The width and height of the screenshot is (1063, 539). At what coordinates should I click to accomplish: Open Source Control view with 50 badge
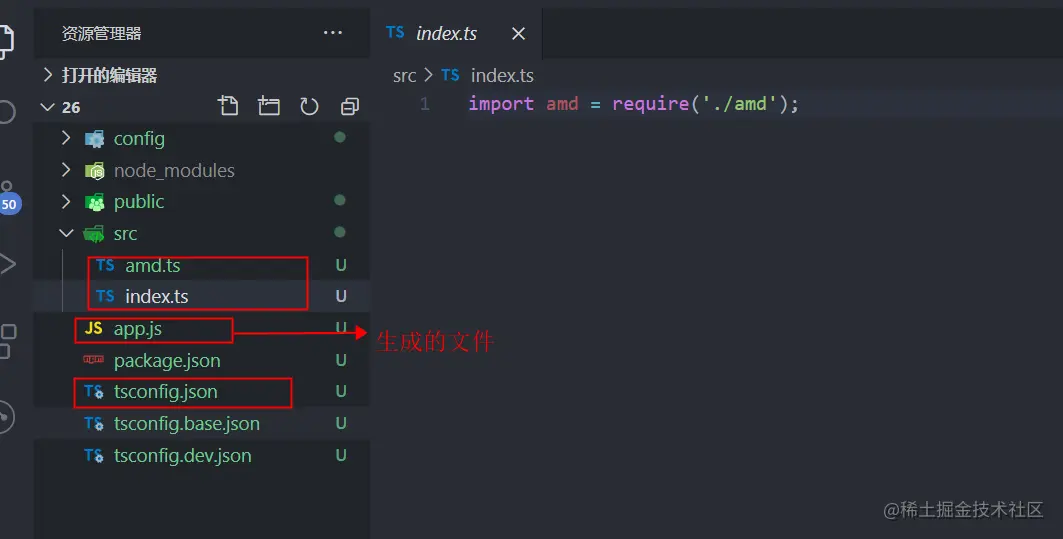9,199
